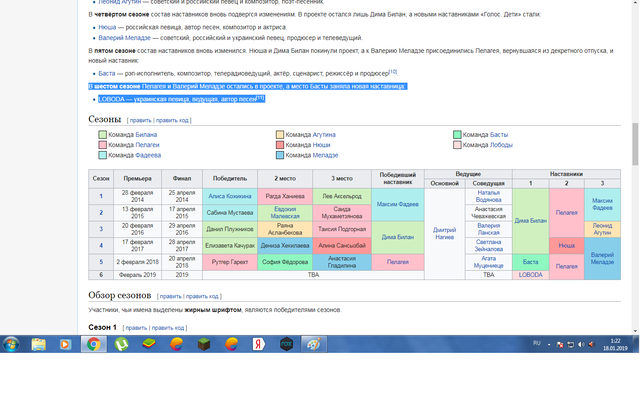Click the white speaker volume icon

pyautogui.click(x=581, y=345)
